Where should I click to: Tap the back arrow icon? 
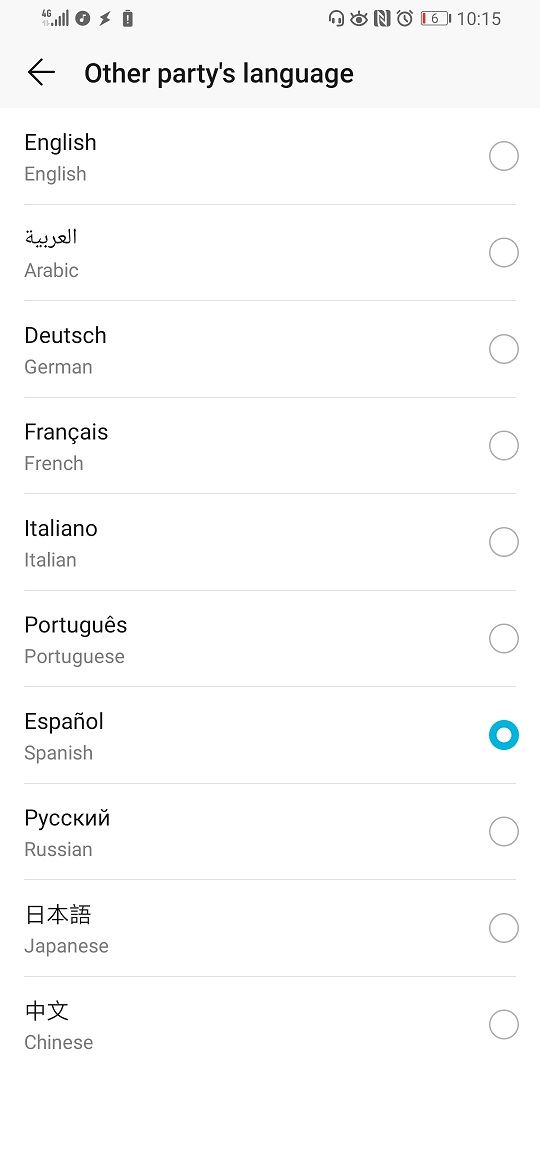coord(41,72)
